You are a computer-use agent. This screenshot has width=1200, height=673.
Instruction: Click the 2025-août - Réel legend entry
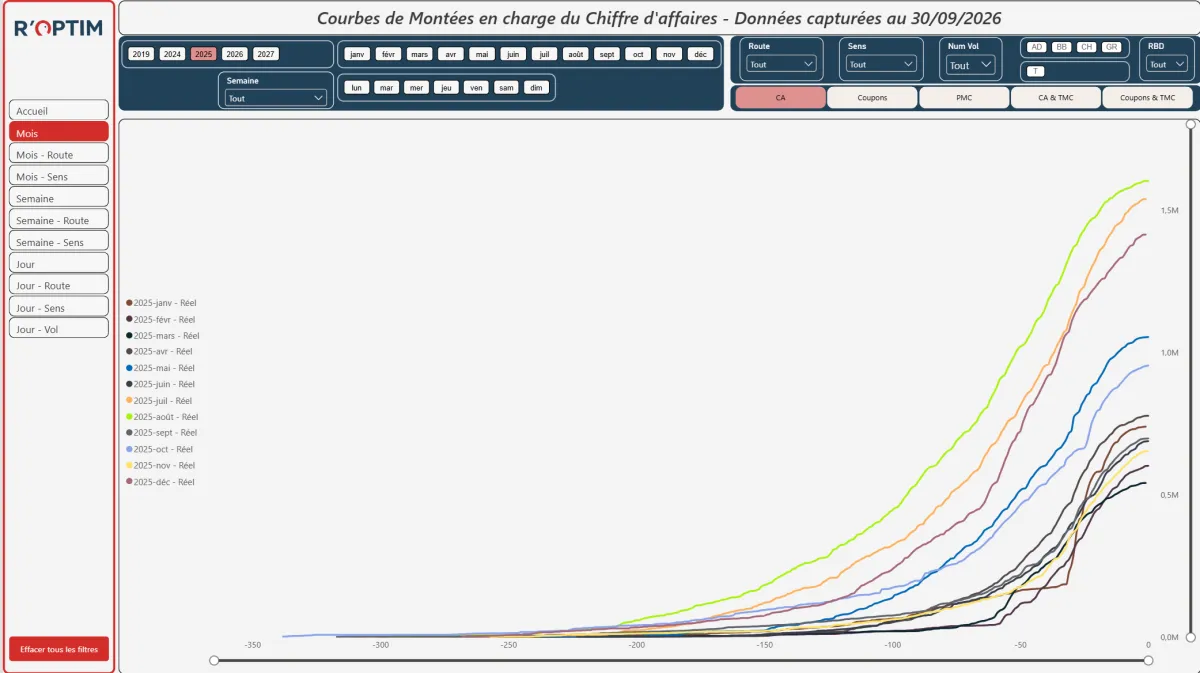pos(162,416)
